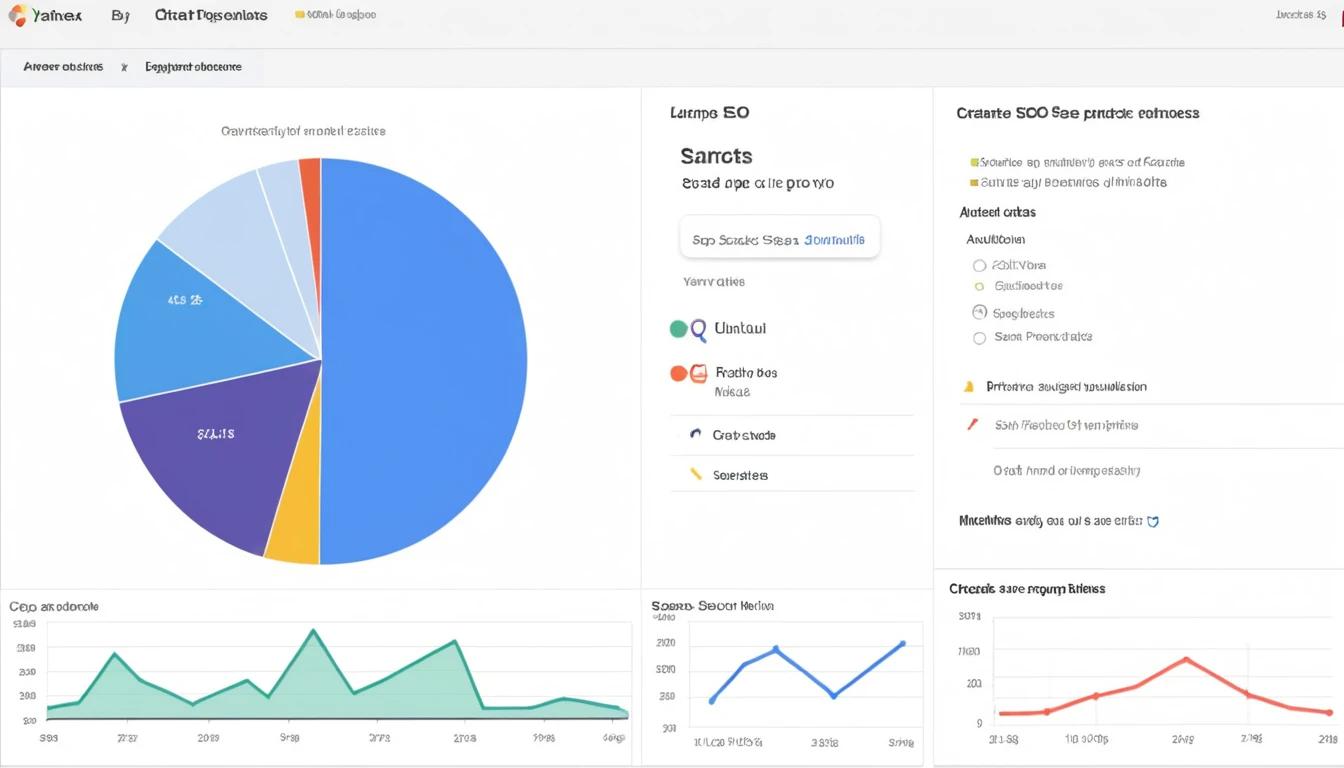The height and width of the screenshot is (768, 1344).
Task: Select the first radio option under Anulitioolen
Action: coord(979,265)
